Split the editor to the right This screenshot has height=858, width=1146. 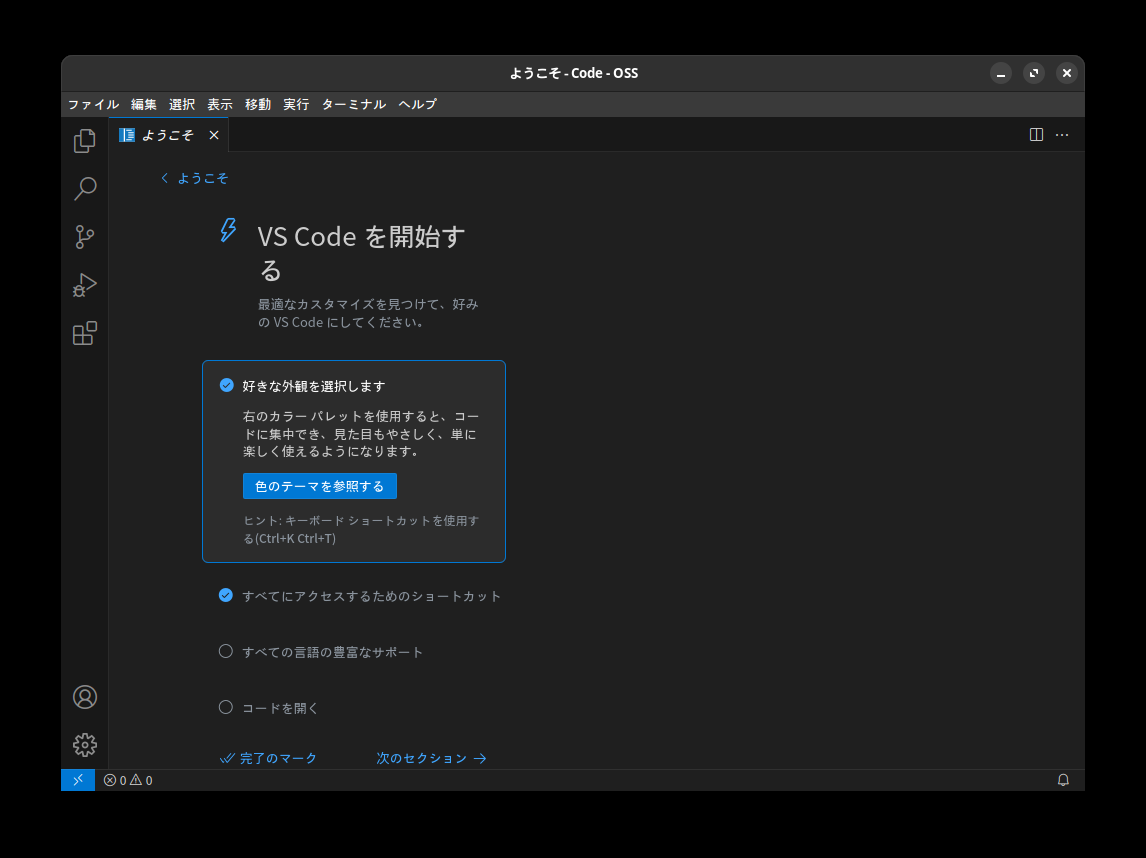(x=1036, y=134)
